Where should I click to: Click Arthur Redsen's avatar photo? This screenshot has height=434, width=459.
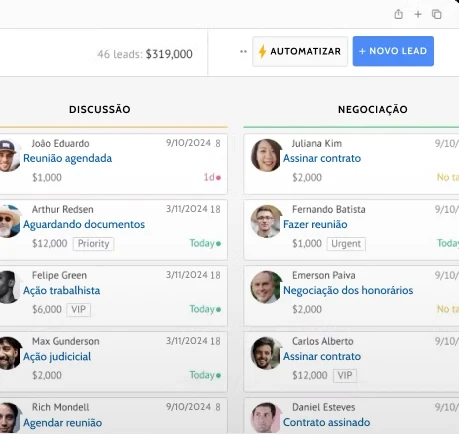pos(9,221)
